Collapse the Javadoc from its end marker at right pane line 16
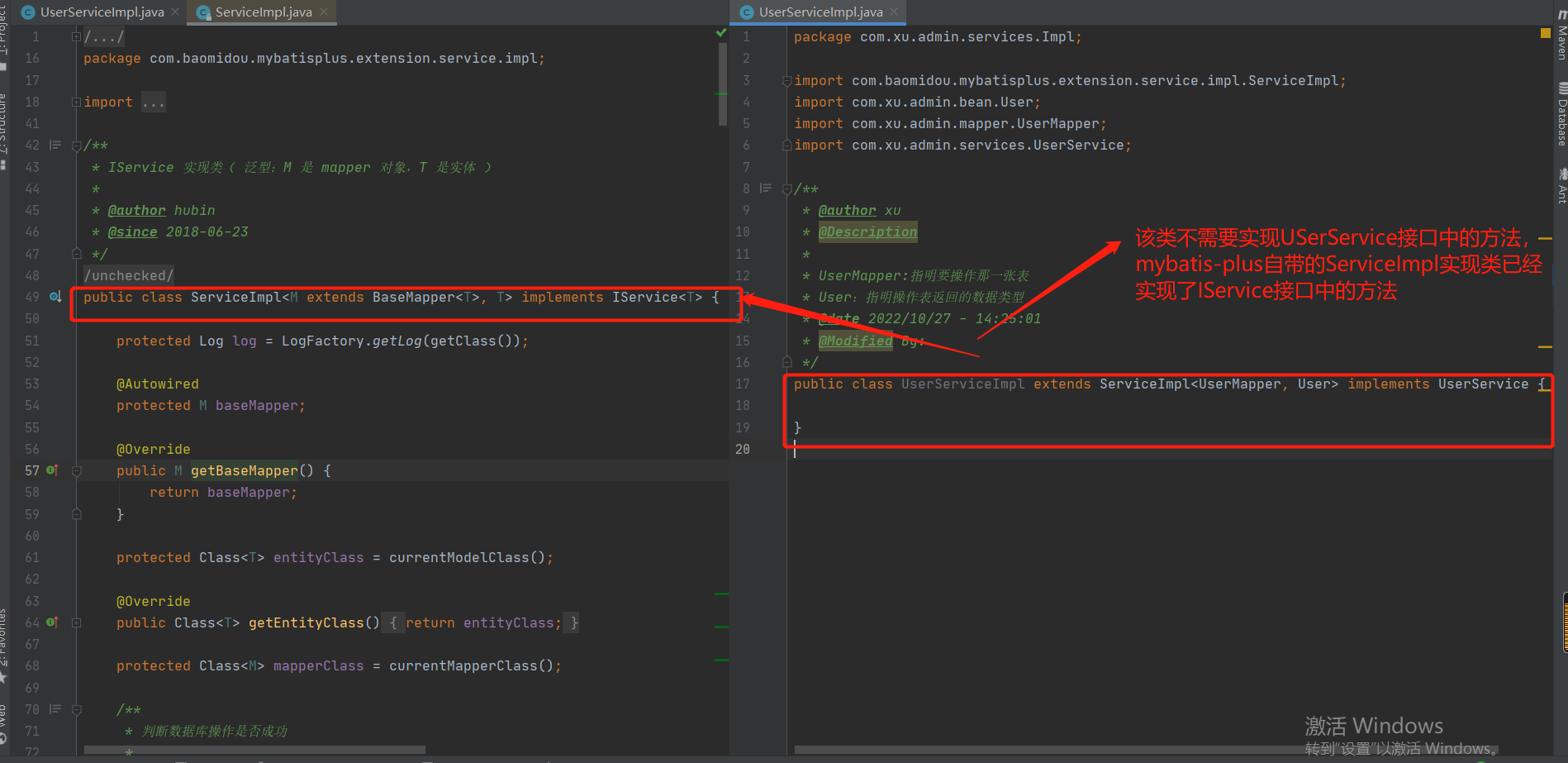Screen dimensions: 1568x763 787,362
